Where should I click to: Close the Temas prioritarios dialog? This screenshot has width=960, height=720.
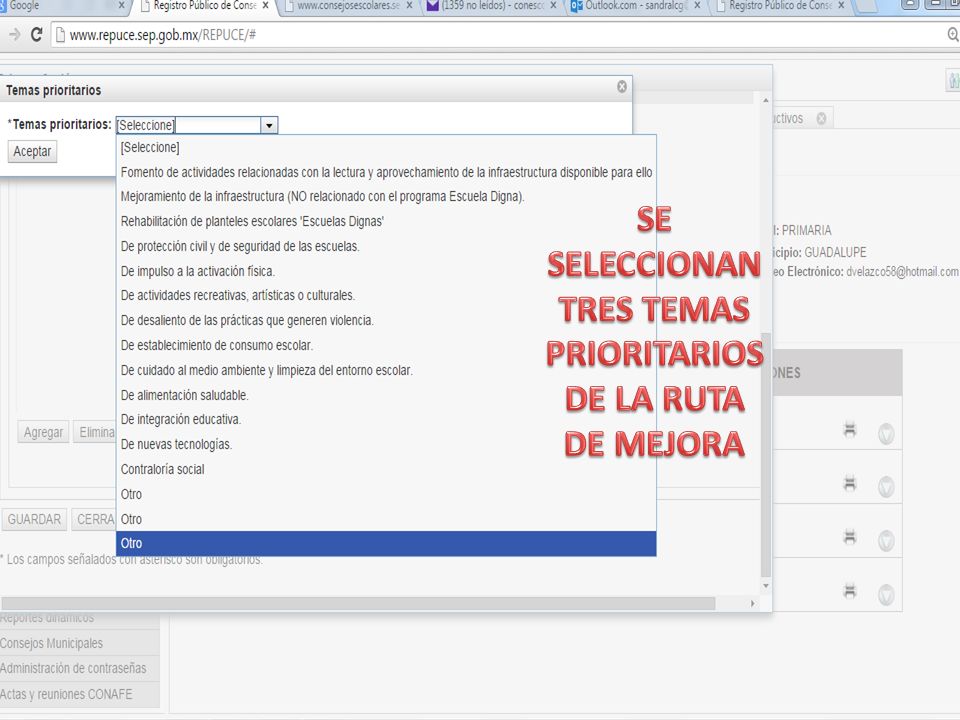coord(621,86)
